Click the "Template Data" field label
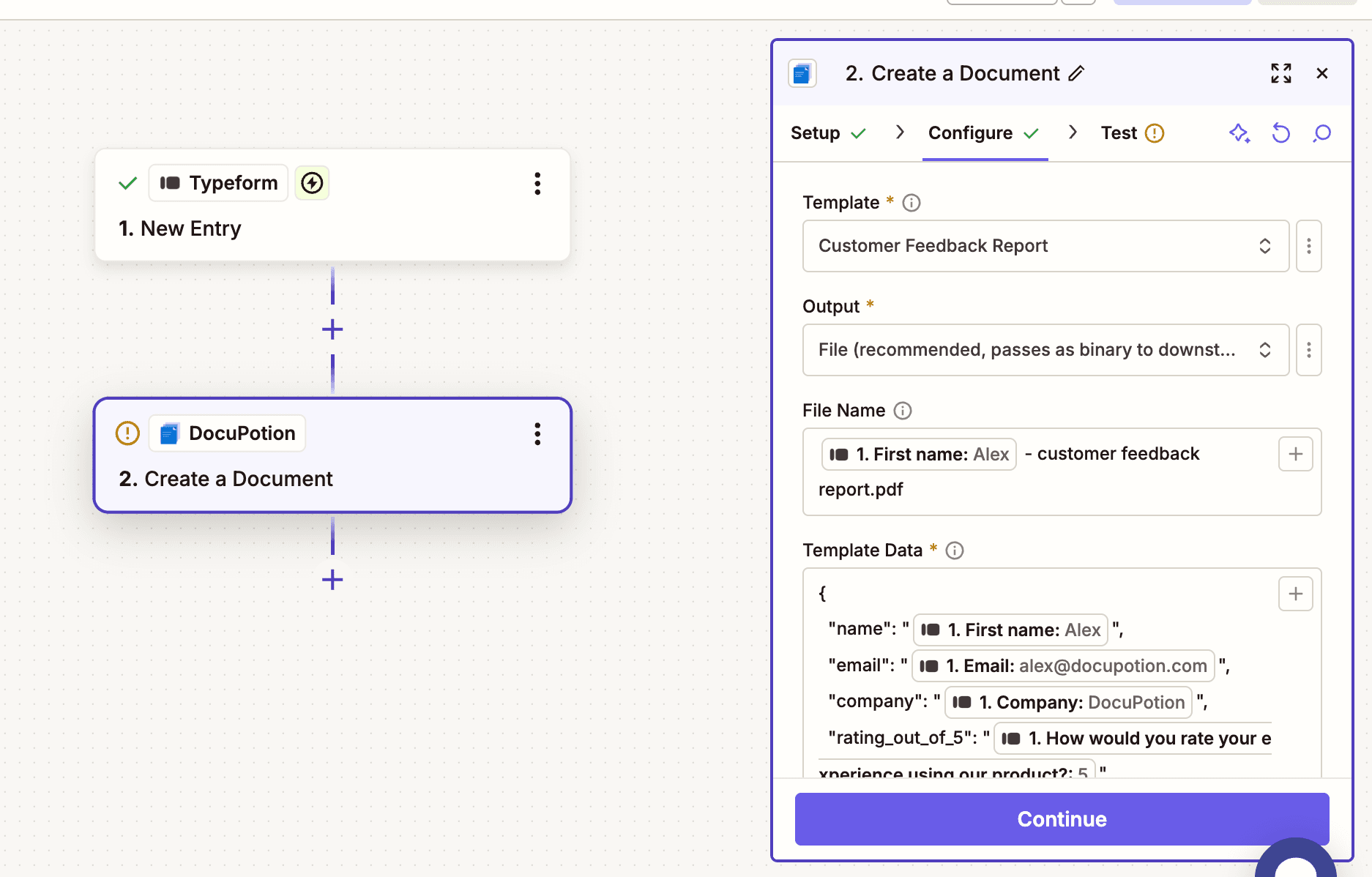 click(862, 551)
